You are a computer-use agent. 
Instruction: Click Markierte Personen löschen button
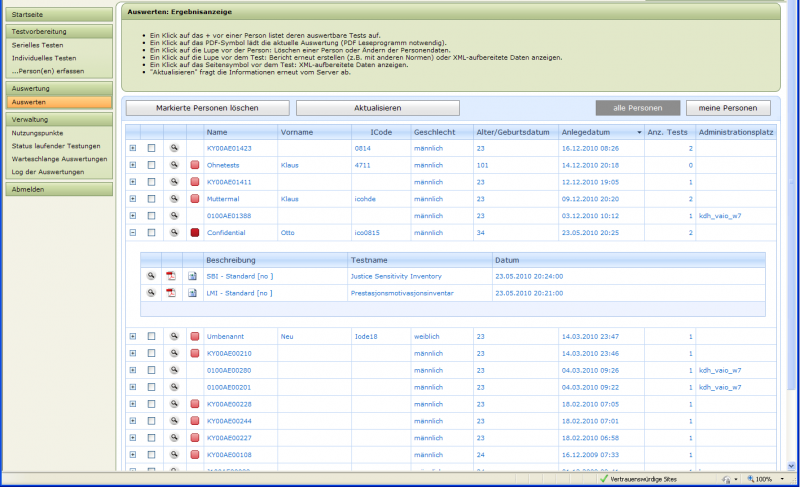click(x=207, y=107)
